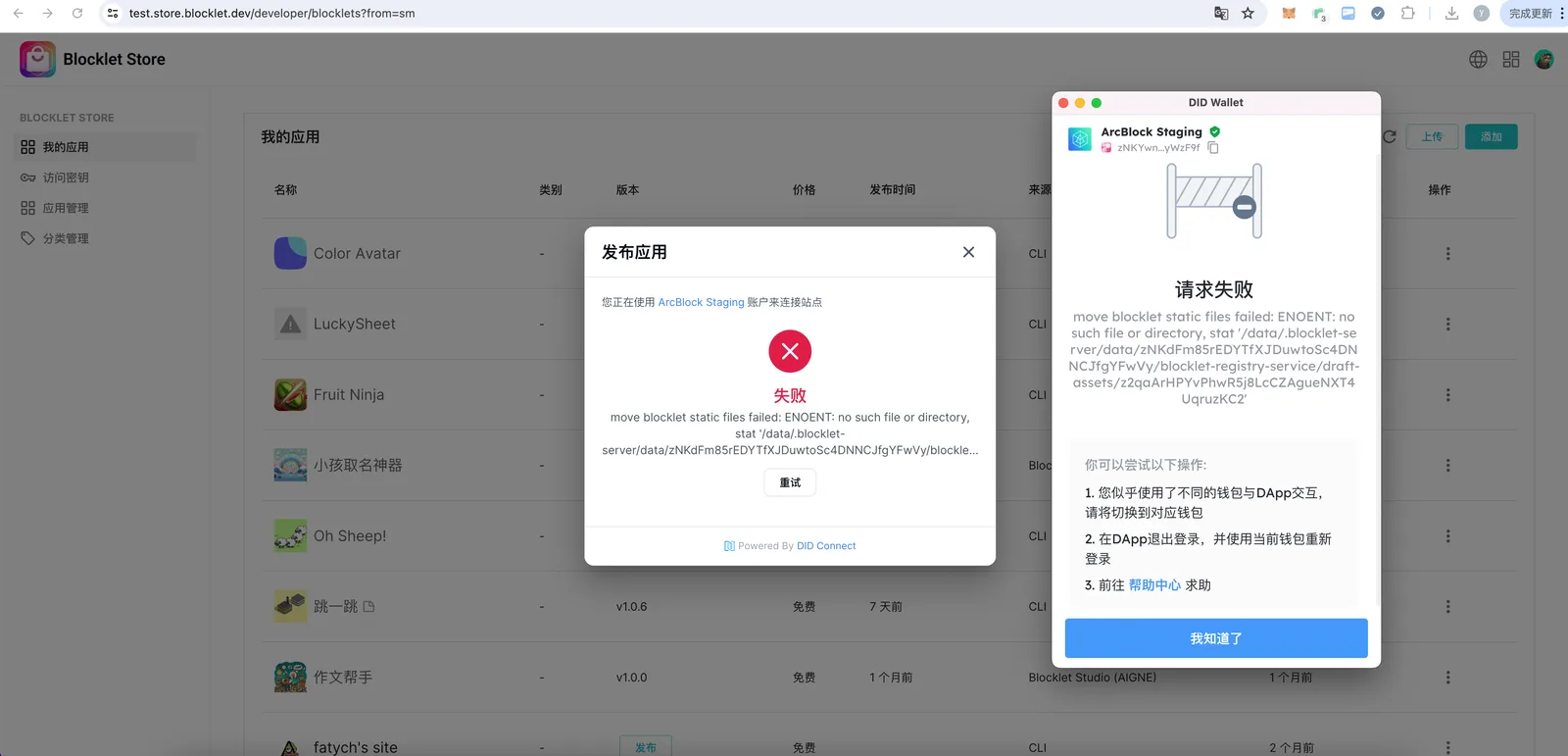Open the MetaMask fox extension
Image resolution: width=1568 pixels, height=756 pixels.
1289,14
